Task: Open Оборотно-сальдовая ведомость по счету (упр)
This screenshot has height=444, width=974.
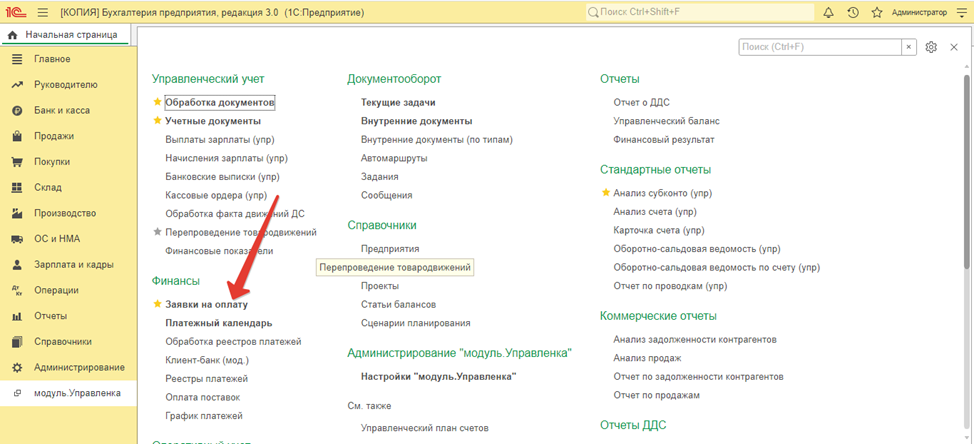Action: pos(717,268)
